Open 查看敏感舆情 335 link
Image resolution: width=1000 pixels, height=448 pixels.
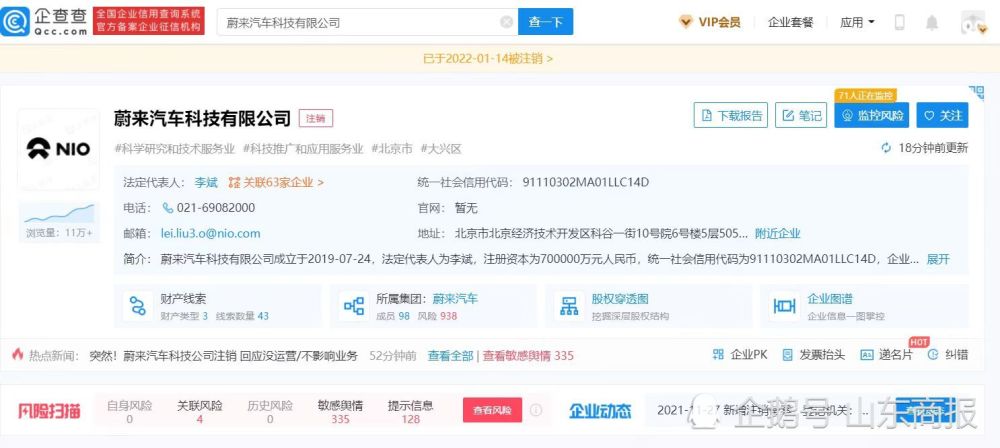(x=528, y=355)
